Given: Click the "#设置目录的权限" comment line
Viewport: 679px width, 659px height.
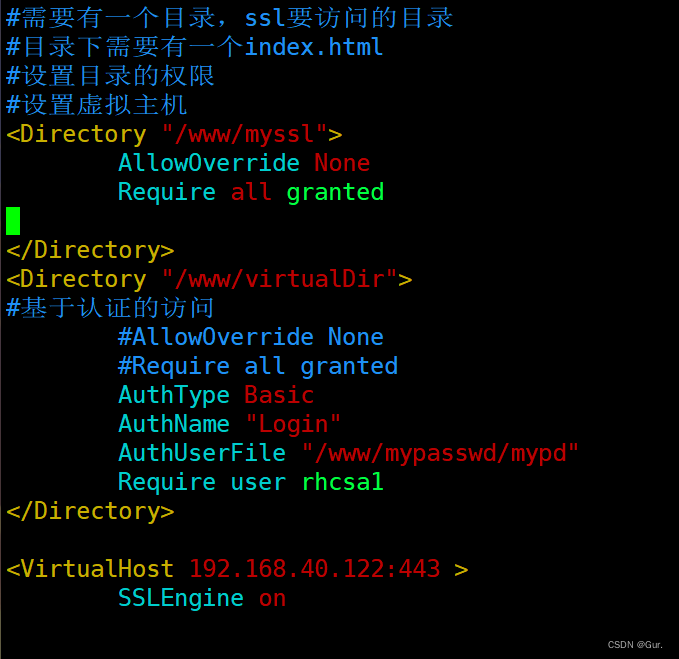Looking at the screenshot, I should pos(110,76).
